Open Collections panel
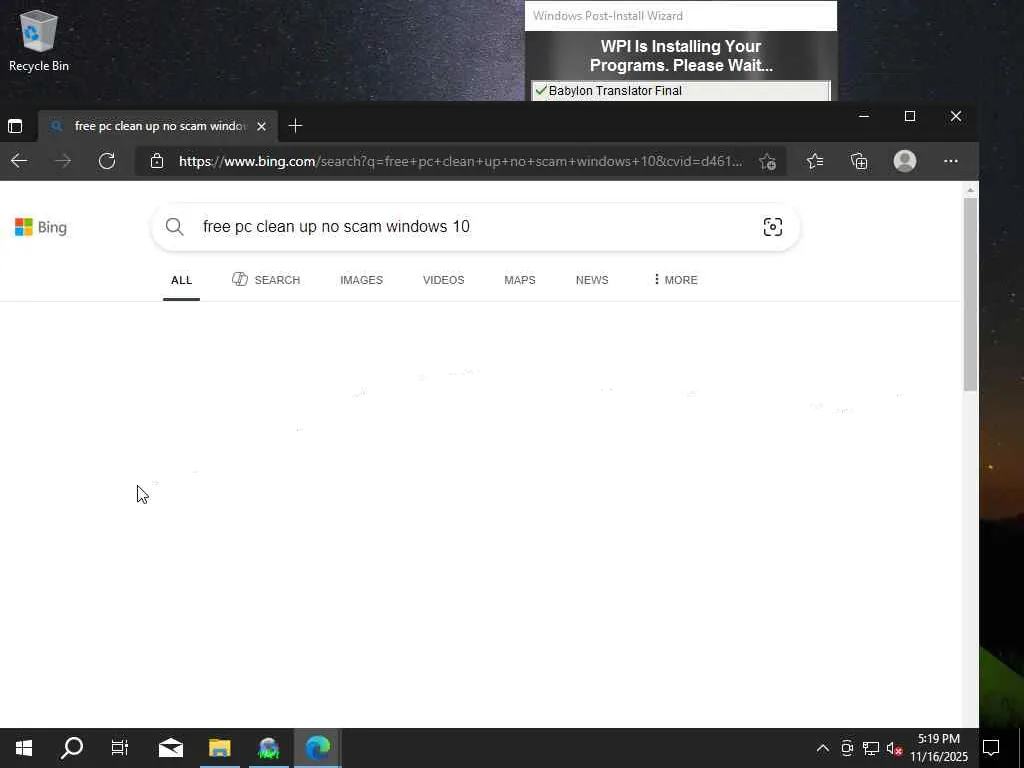The image size is (1024, 768). 859,161
